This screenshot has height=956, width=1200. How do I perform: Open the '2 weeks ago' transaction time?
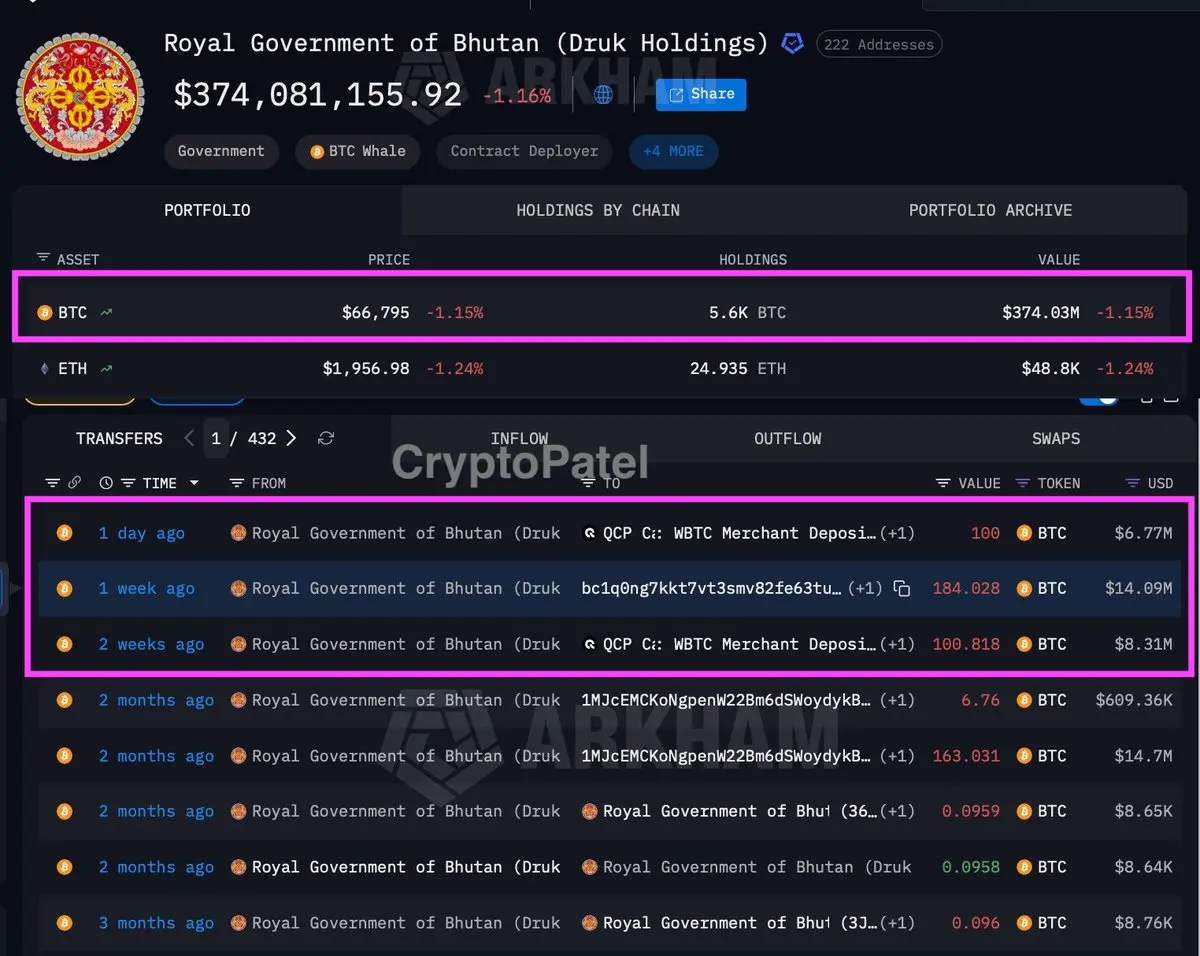coord(151,644)
